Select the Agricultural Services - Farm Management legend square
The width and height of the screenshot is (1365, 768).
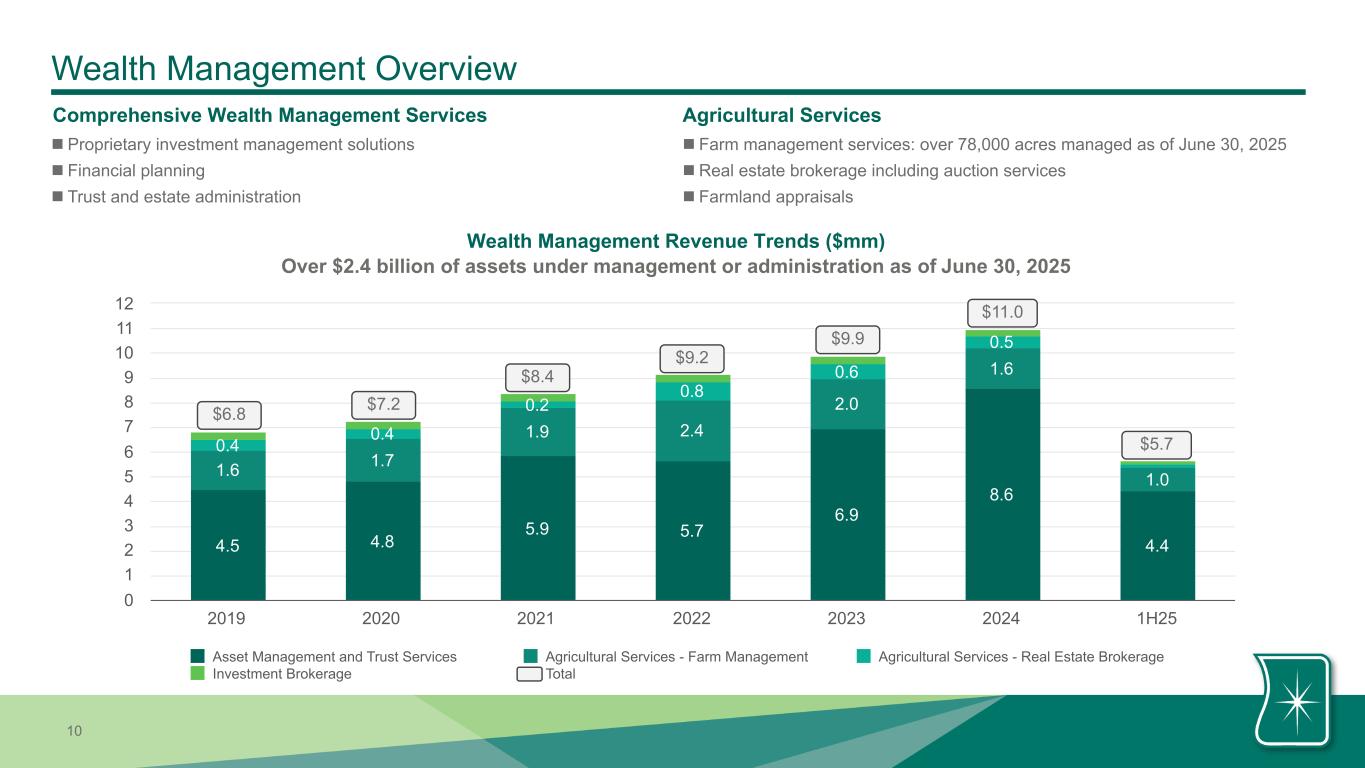pos(531,657)
